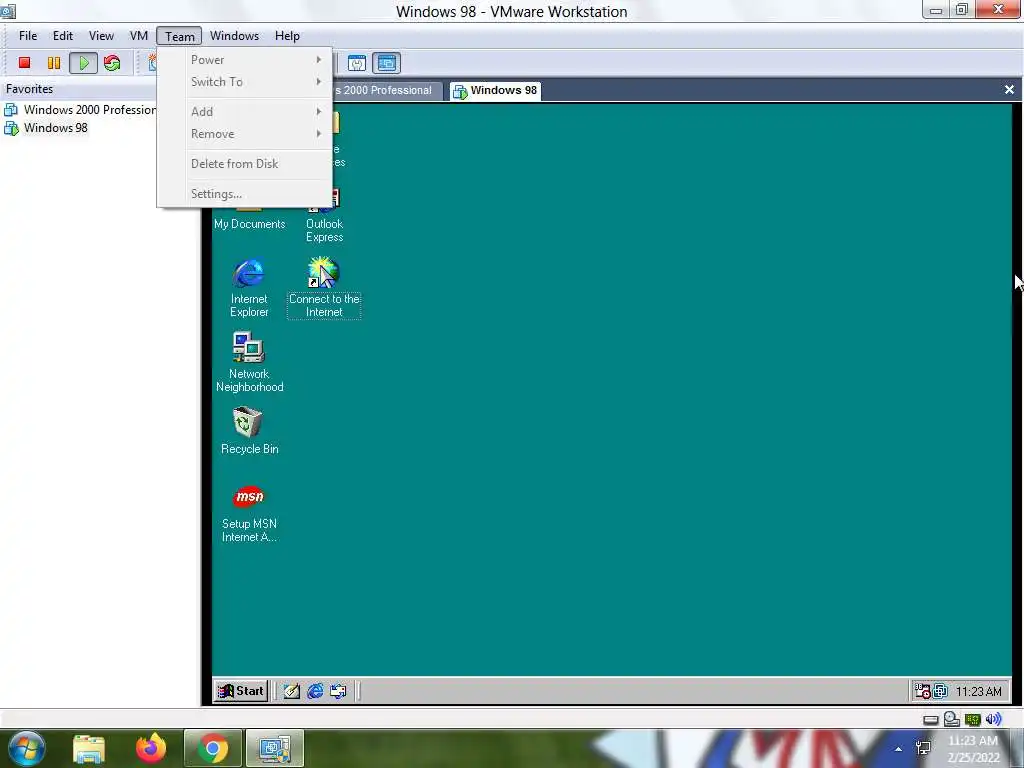The width and height of the screenshot is (1024, 768).
Task: Expand the Remove submenu
Action: 245,134
